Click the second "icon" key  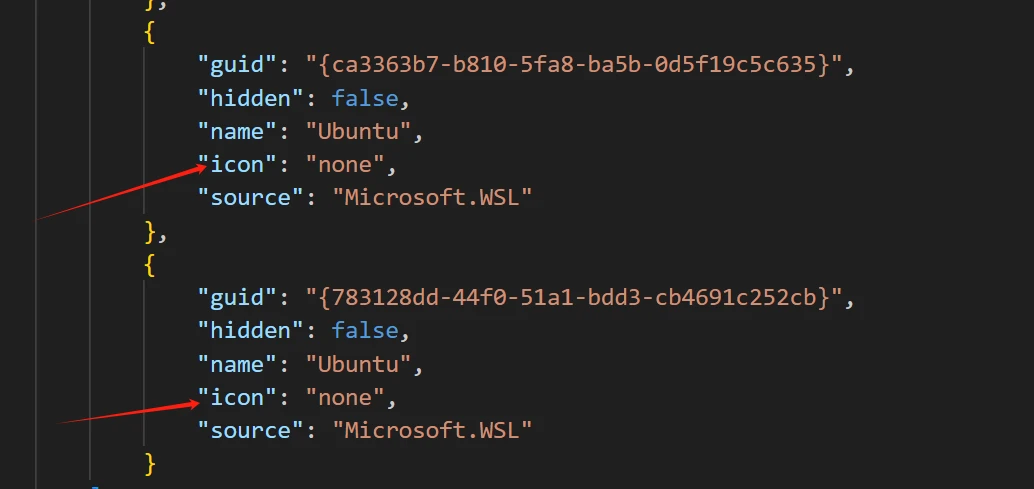237,397
